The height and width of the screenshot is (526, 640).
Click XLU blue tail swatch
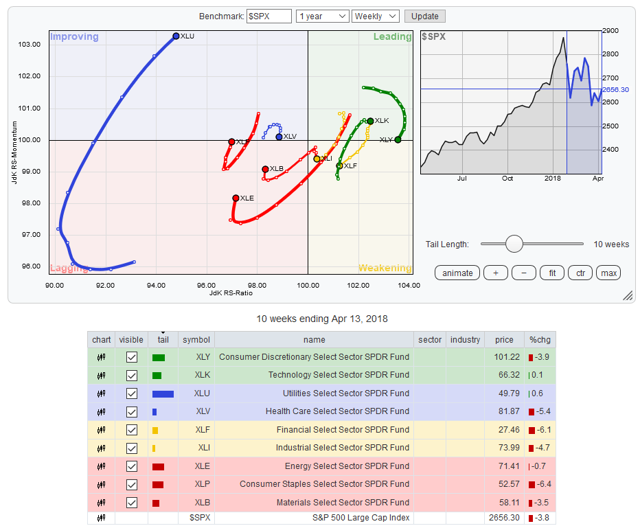pos(163,394)
